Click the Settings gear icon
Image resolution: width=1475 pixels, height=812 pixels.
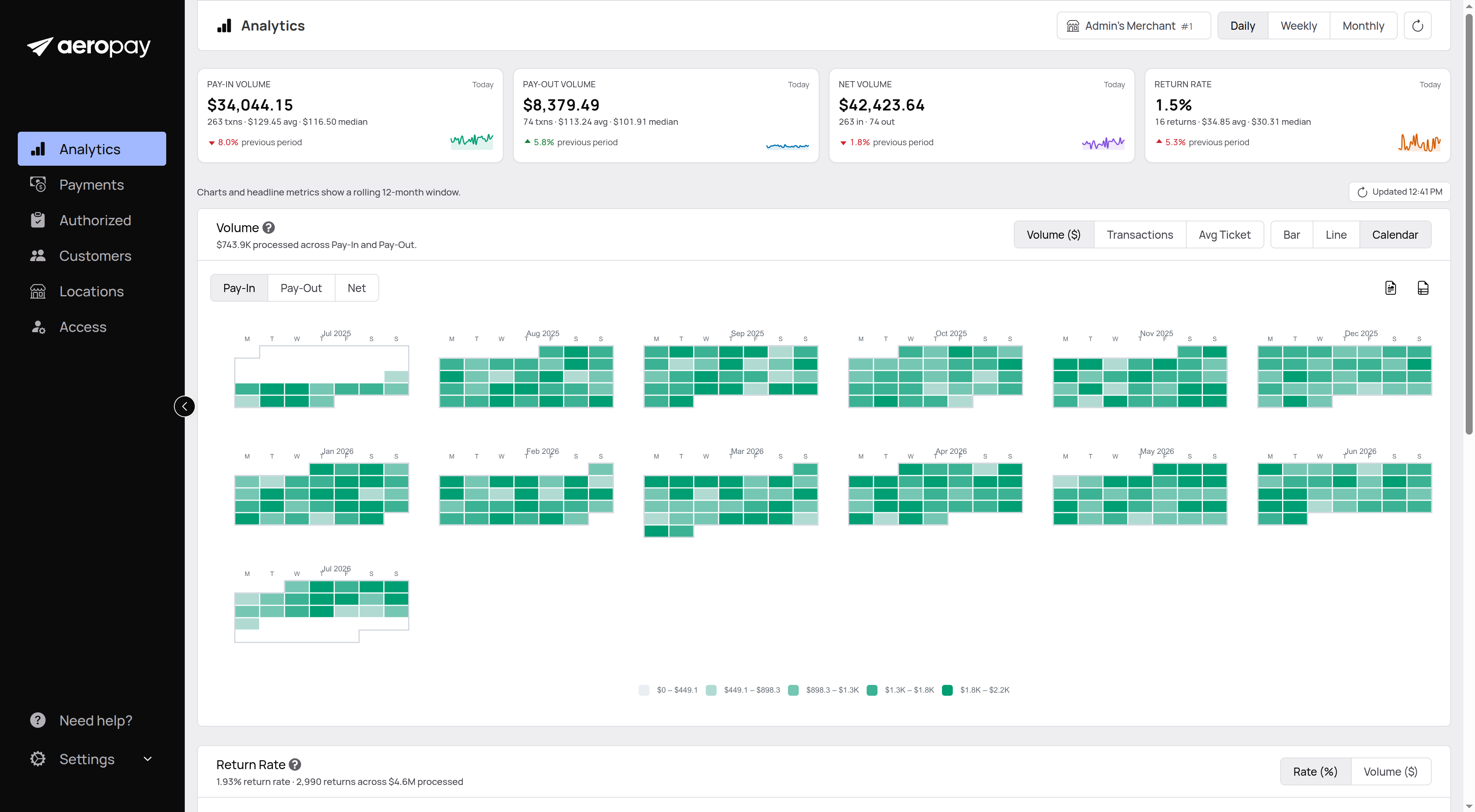(38, 759)
